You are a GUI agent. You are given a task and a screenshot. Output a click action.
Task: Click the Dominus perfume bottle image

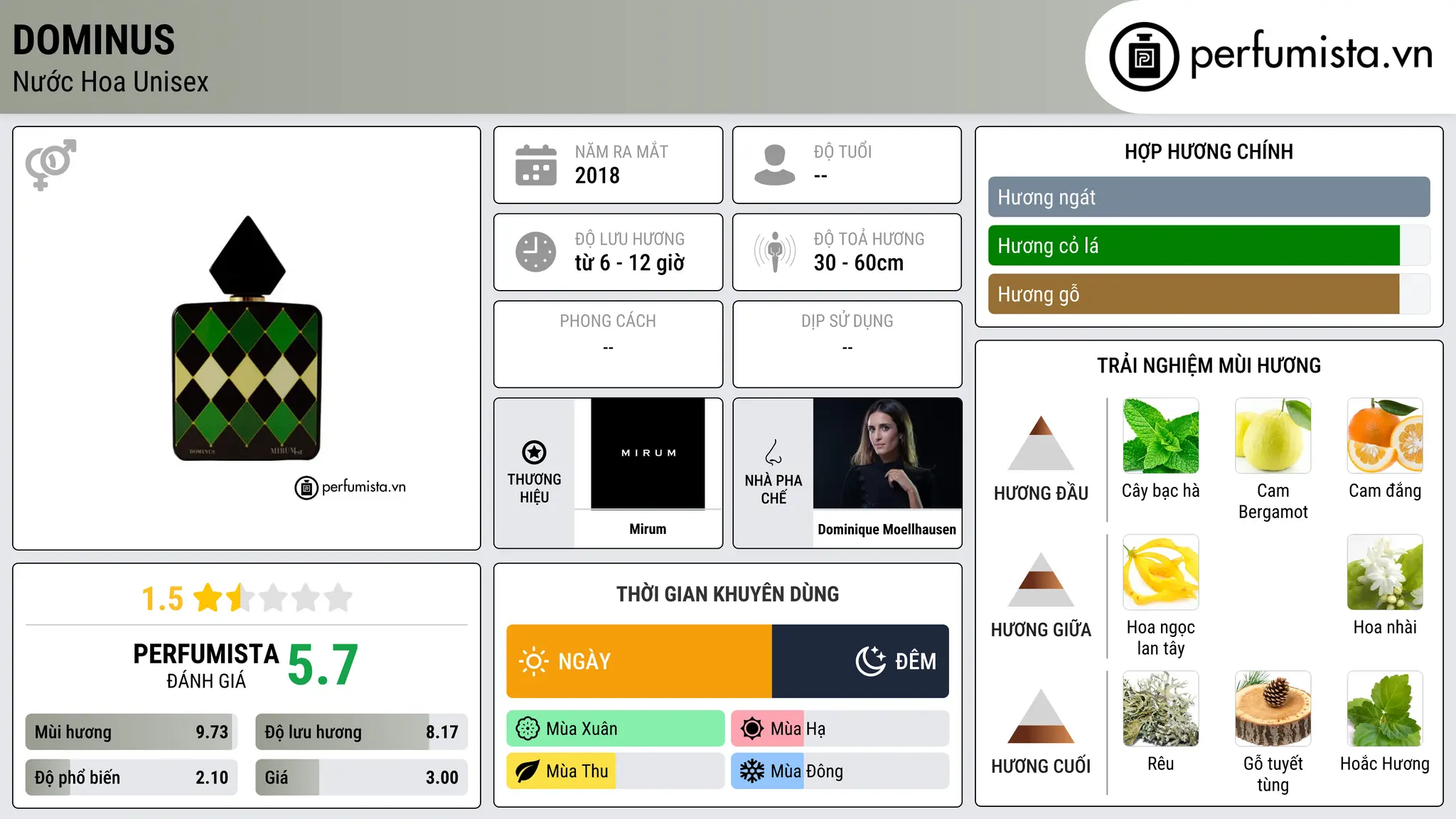247,338
